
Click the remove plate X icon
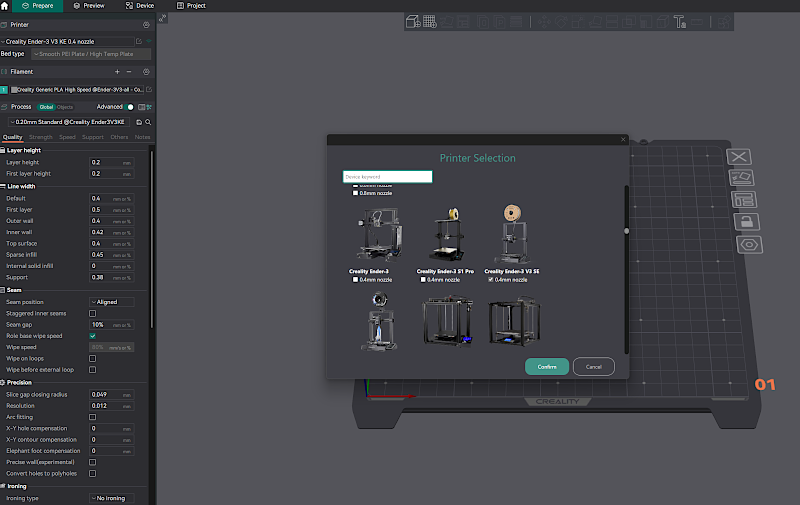[739, 157]
